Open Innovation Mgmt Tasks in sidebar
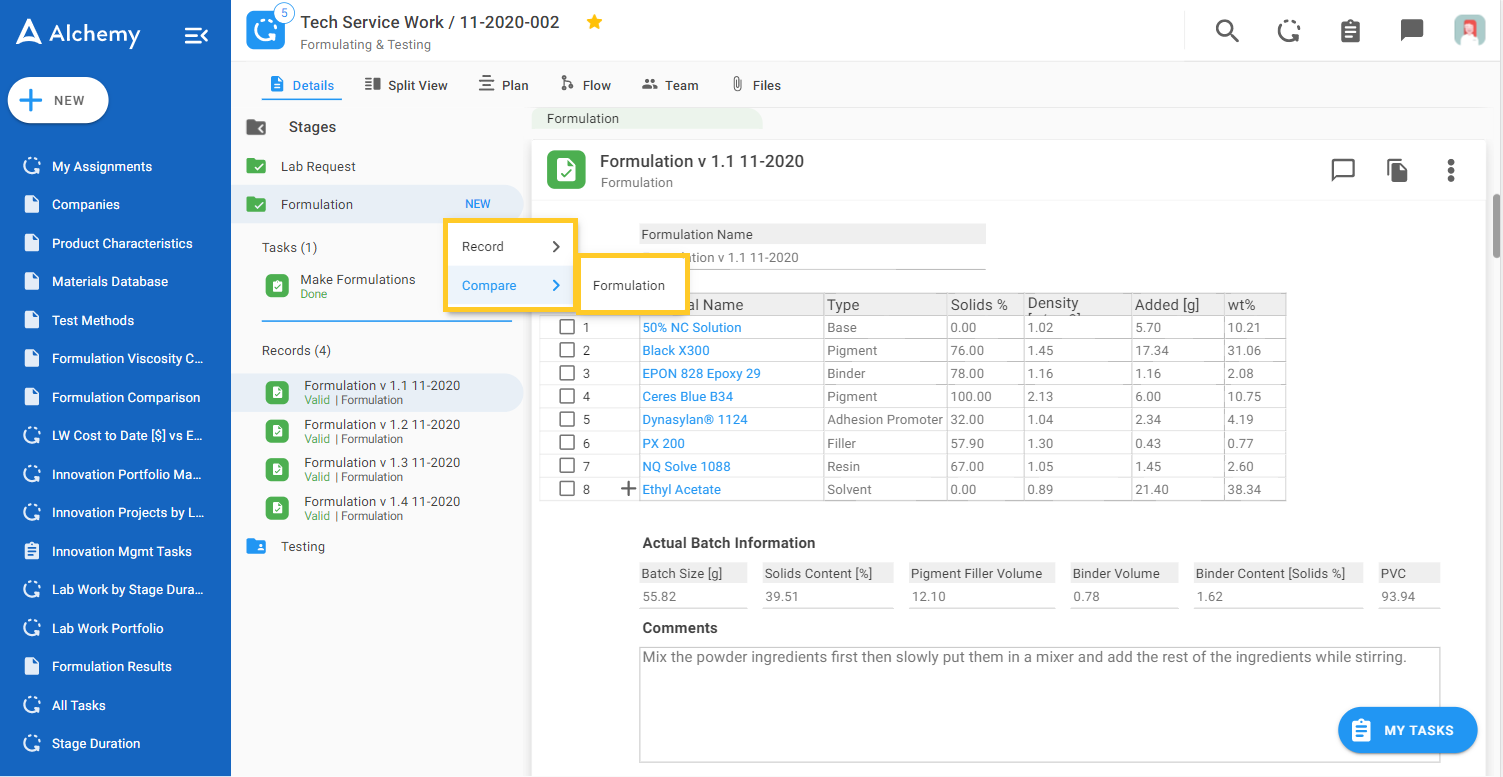 pyautogui.click(x=122, y=551)
